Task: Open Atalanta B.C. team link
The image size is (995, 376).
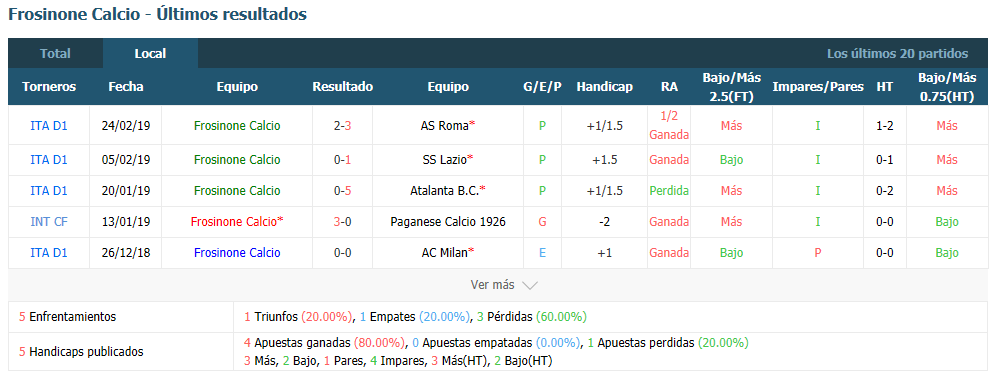Action: pos(447,190)
